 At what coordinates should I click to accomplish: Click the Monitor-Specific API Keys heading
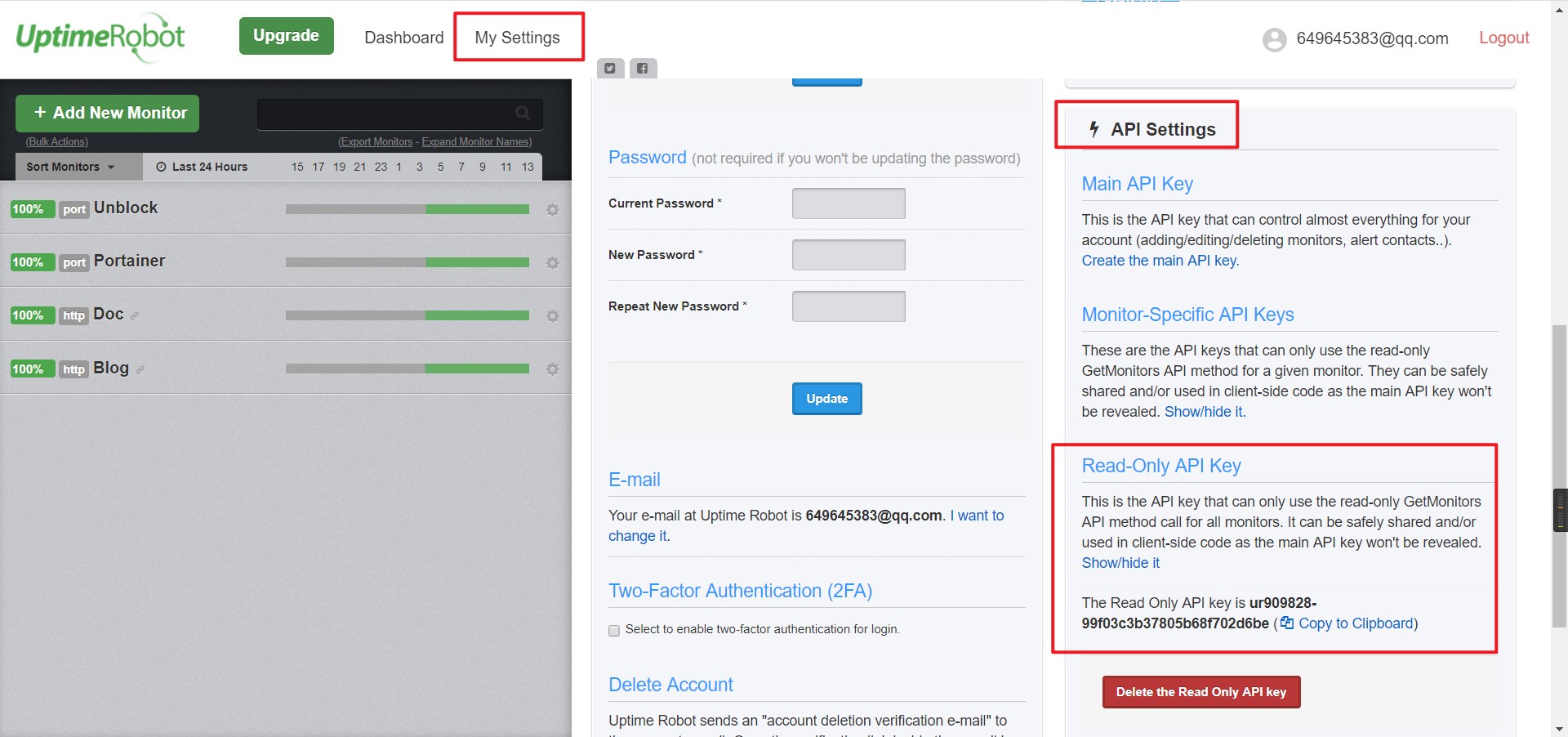point(1188,315)
